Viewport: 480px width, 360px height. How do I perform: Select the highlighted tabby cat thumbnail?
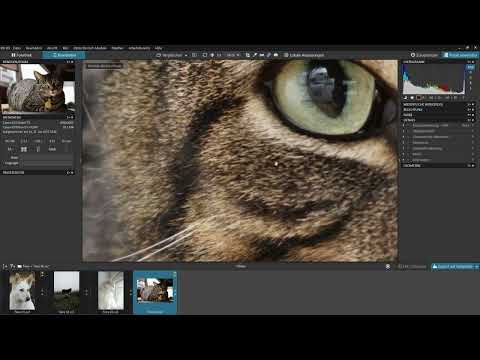pyautogui.click(x=155, y=291)
